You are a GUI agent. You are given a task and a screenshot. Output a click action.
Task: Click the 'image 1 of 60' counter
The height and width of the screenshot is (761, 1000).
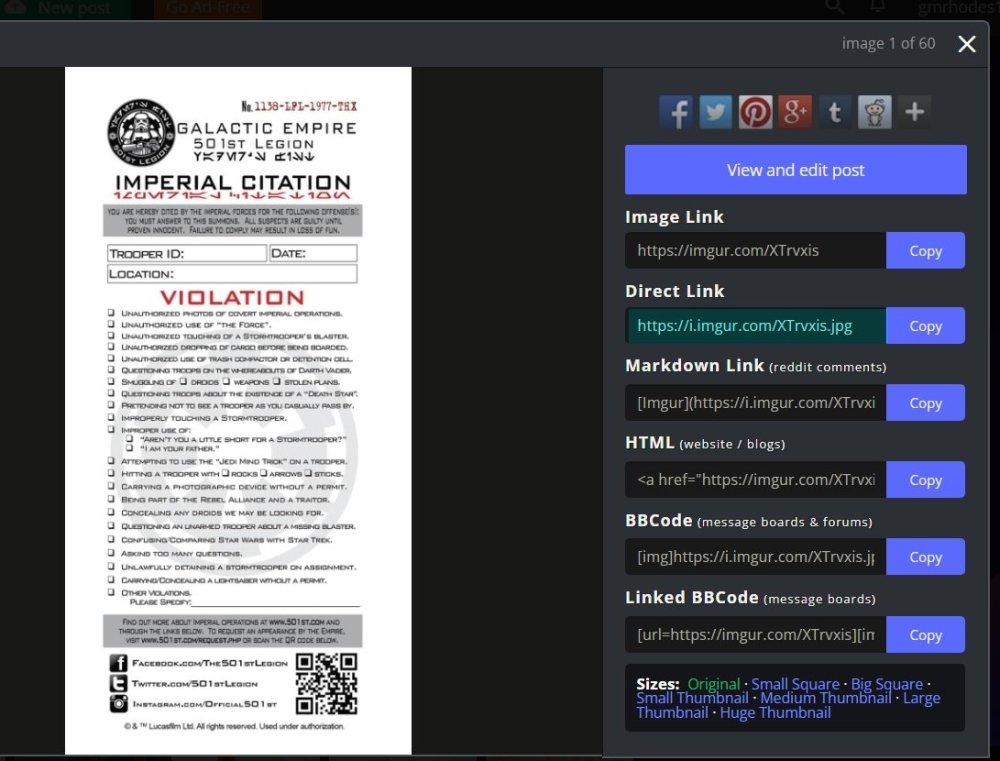(888, 43)
